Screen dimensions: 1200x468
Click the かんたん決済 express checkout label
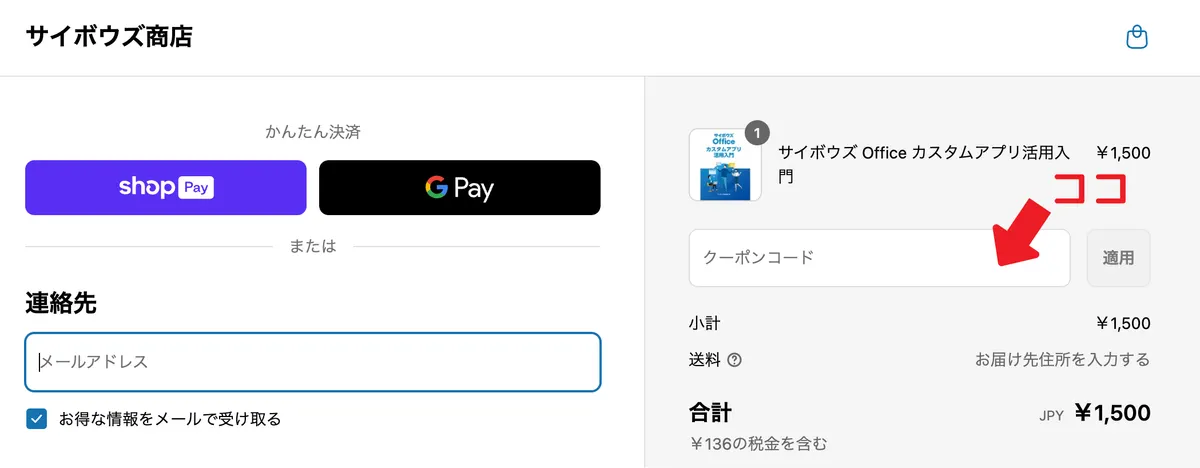(313, 131)
